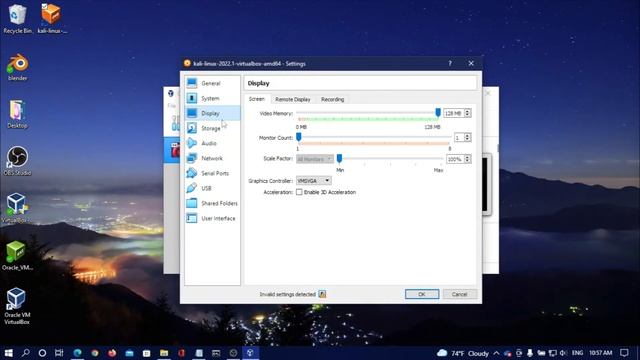This screenshot has width=640, height=360.
Task: Open the Audio settings category
Action: click(212, 143)
